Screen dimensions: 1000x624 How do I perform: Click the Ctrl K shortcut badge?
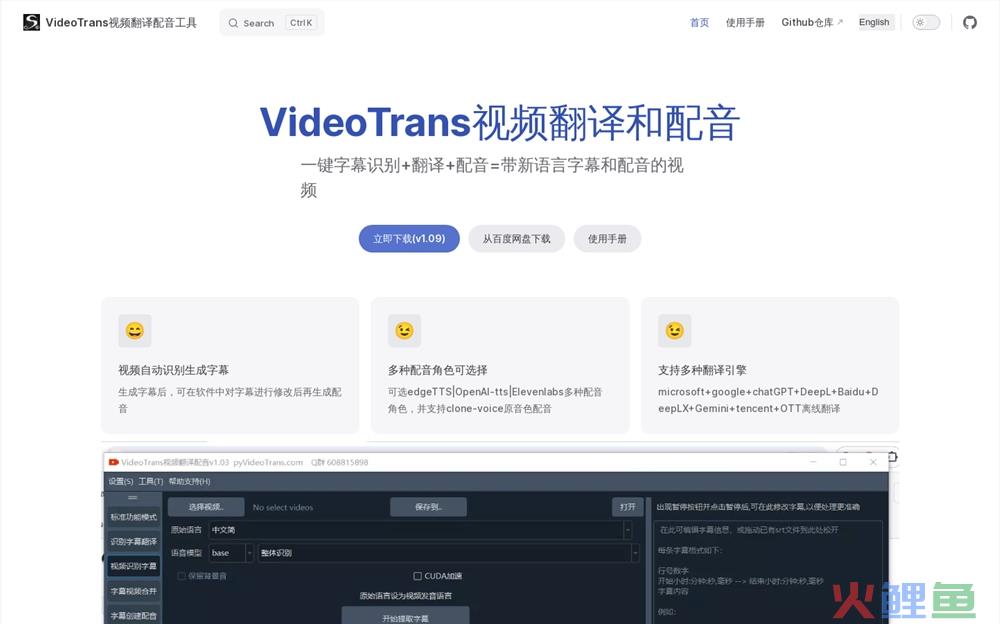tap(301, 23)
